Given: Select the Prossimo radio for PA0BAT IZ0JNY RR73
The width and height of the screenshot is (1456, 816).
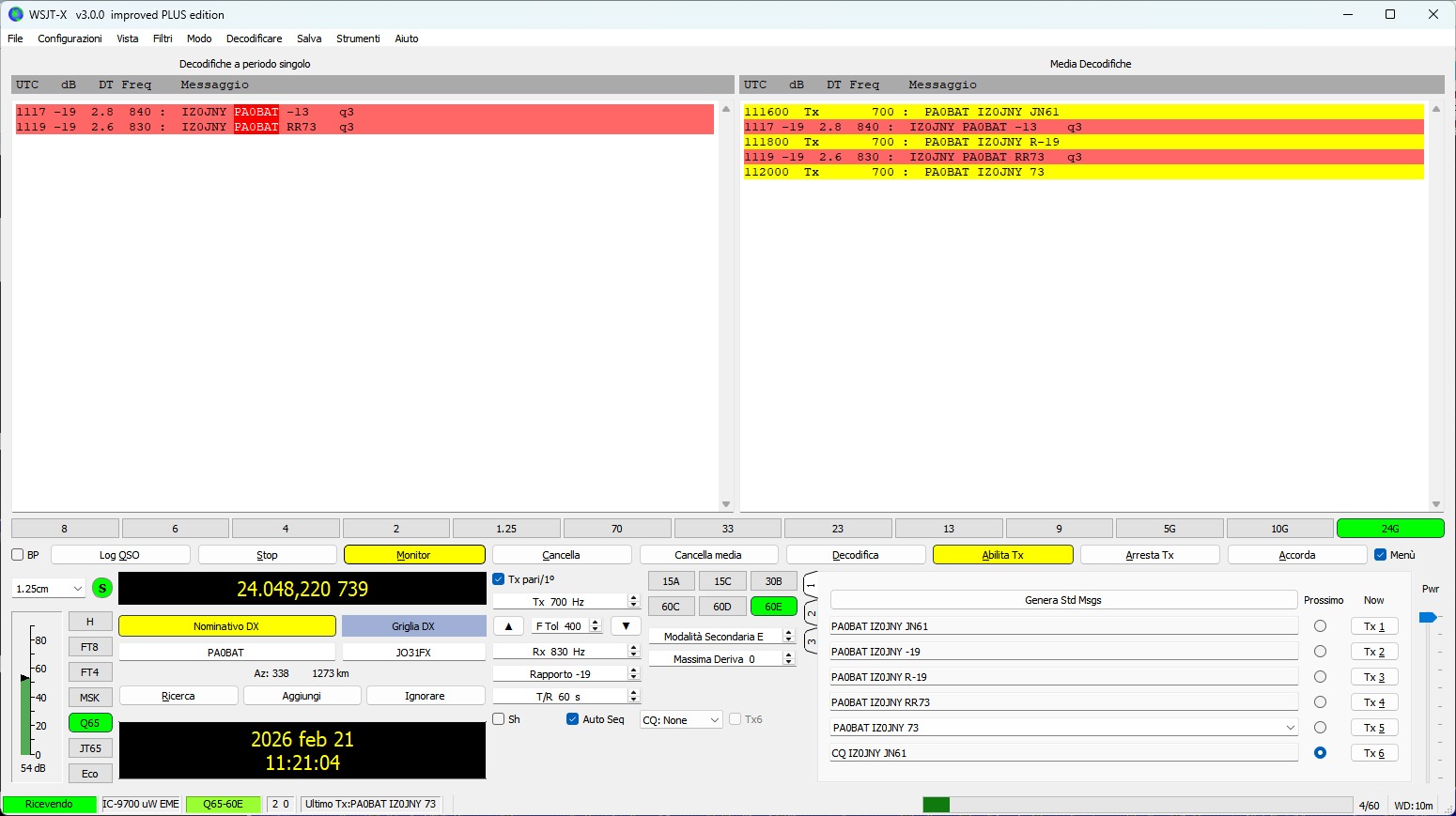Looking at the screenshot, I should click(1321, 701).
